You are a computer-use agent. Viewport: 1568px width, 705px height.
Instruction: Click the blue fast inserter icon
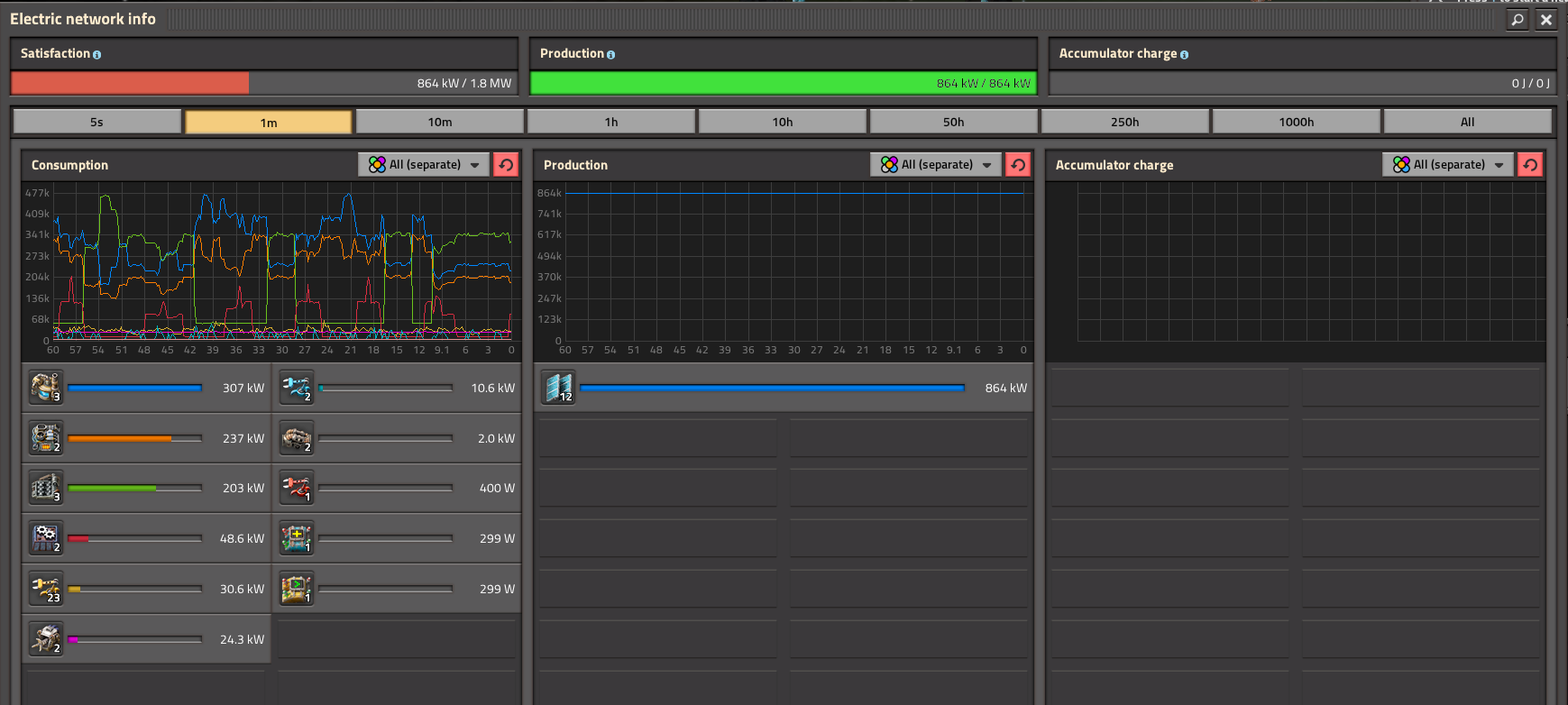click(296, 388)
